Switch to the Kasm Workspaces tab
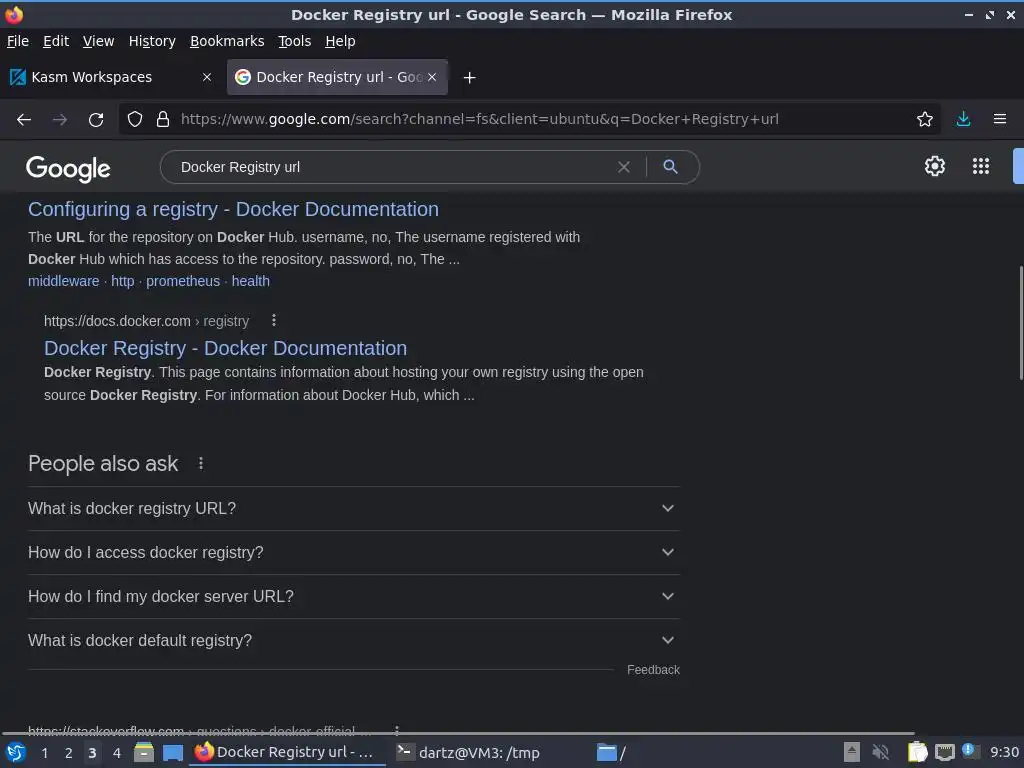Screen dimensions: 1024x768 [111, 77]
